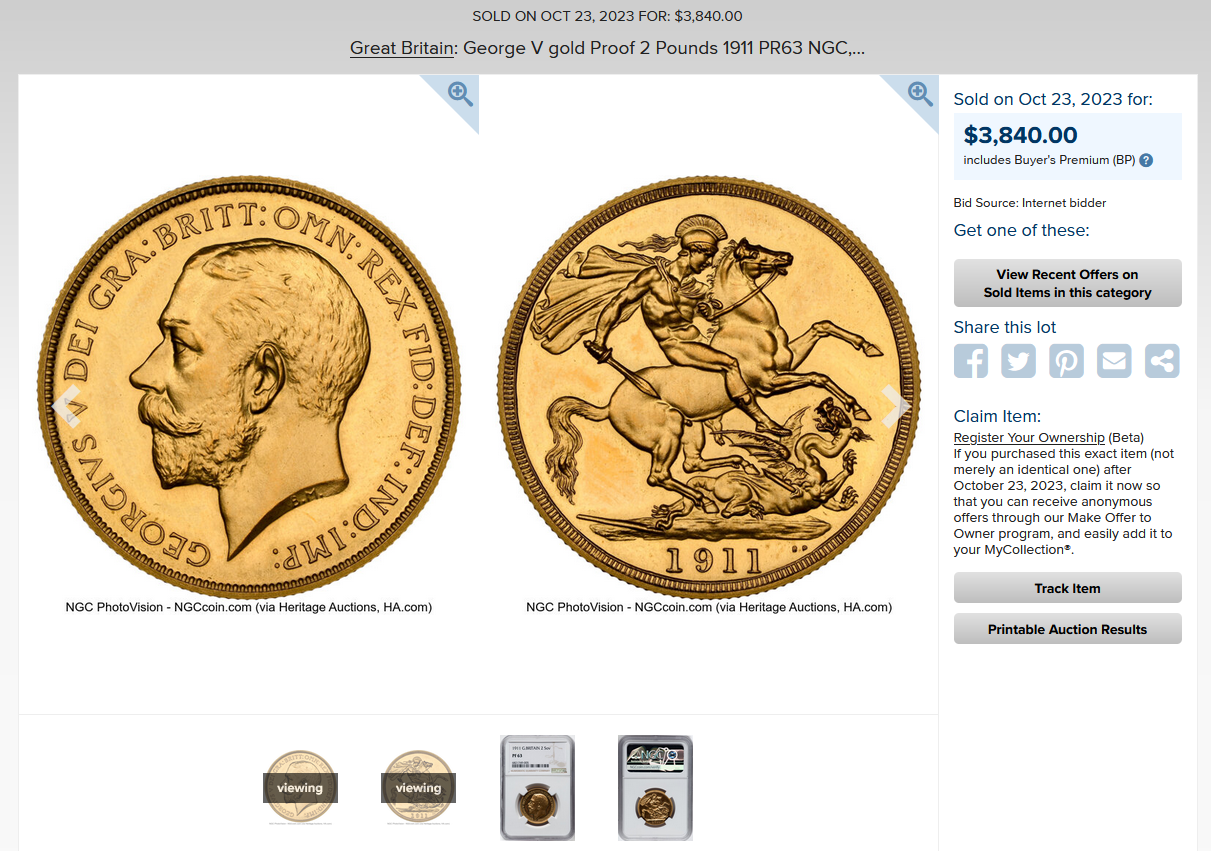Image resolution: width=1211 pixels, height=851 pixels.
Task: Share this lot on Twitter
Action: (x=1019, y=361)
